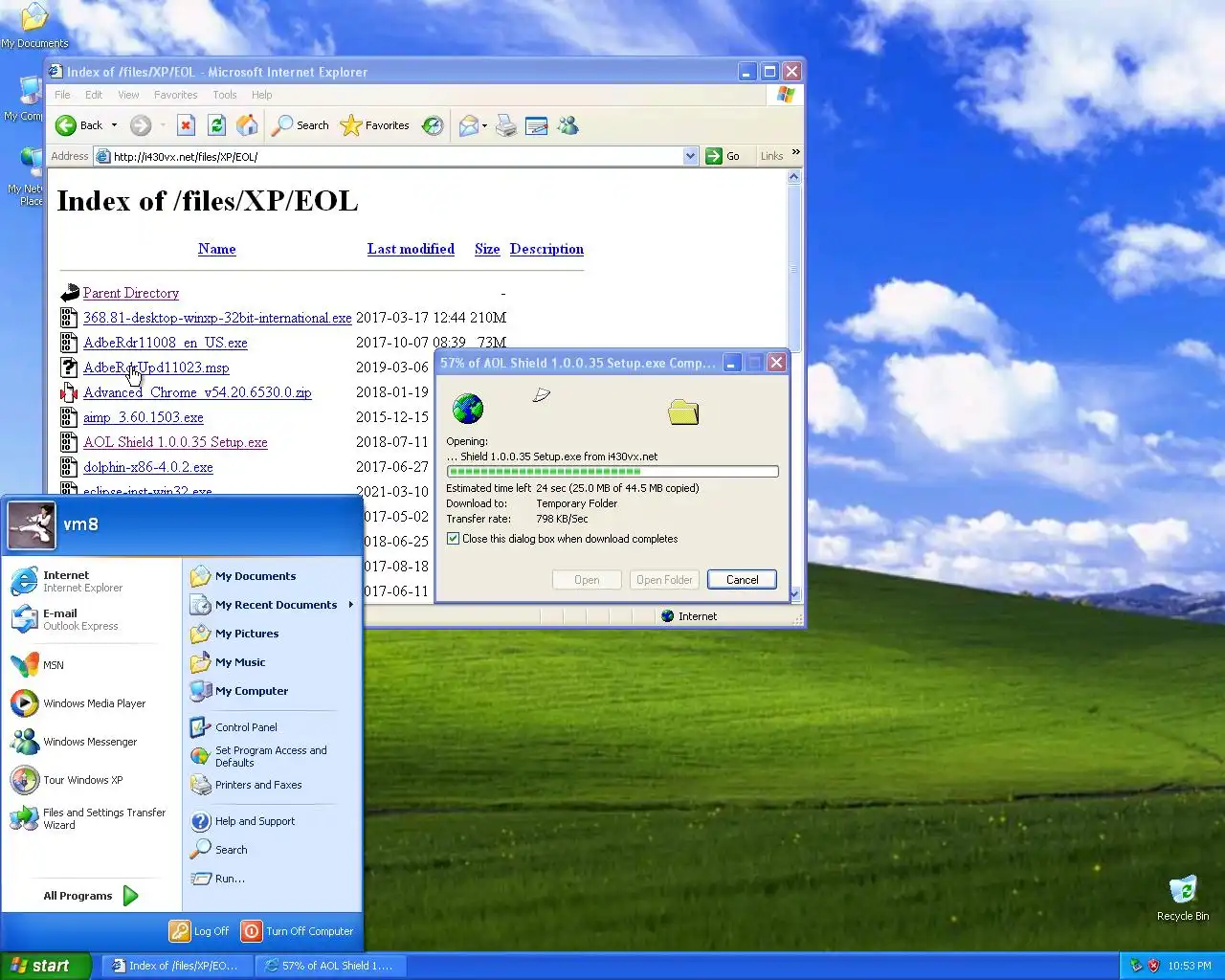Image resolution: width=1225 pixels, height=980 pixels.
Task: Open the Tools menu in Internet Explorer
Action: pos(225,95)
